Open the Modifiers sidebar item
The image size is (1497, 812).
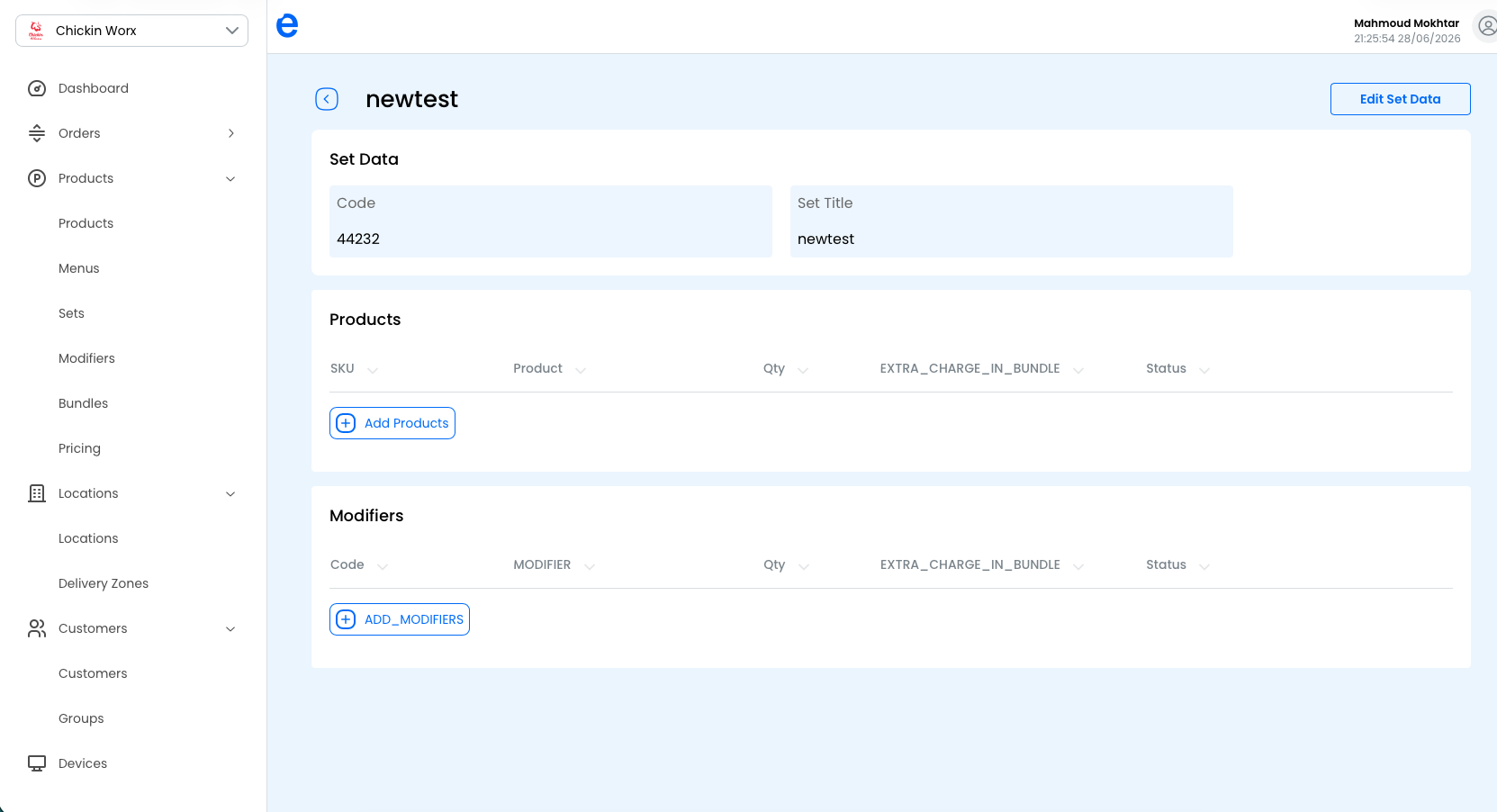point(86,358)
